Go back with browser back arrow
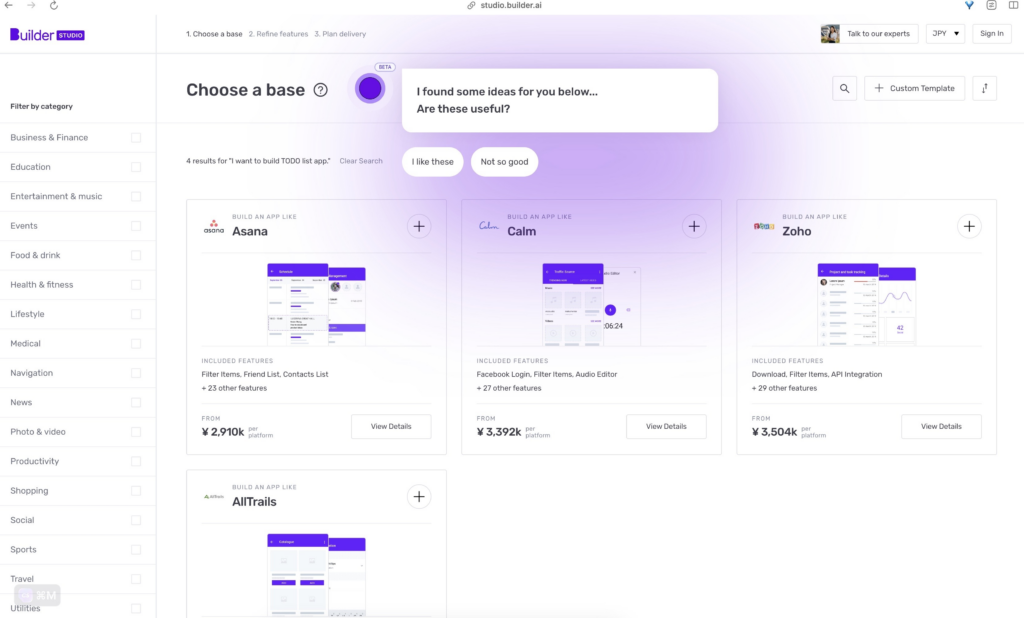Viewport: 1024px width, 618px height. [x=9, y=5]
